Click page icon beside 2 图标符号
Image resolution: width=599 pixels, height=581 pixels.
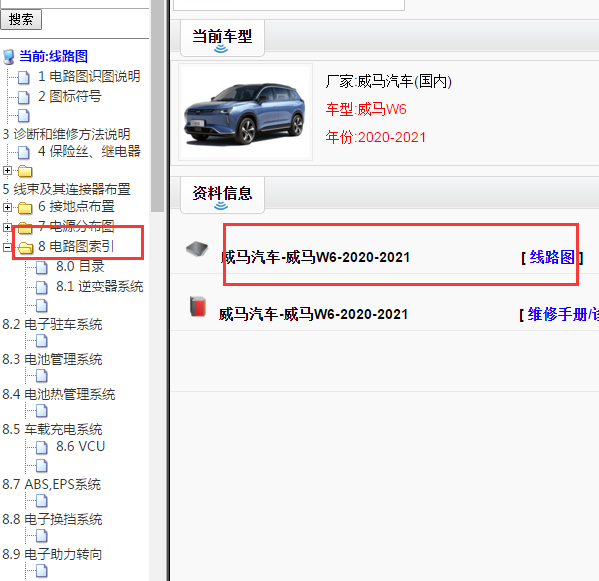[24, 97]
